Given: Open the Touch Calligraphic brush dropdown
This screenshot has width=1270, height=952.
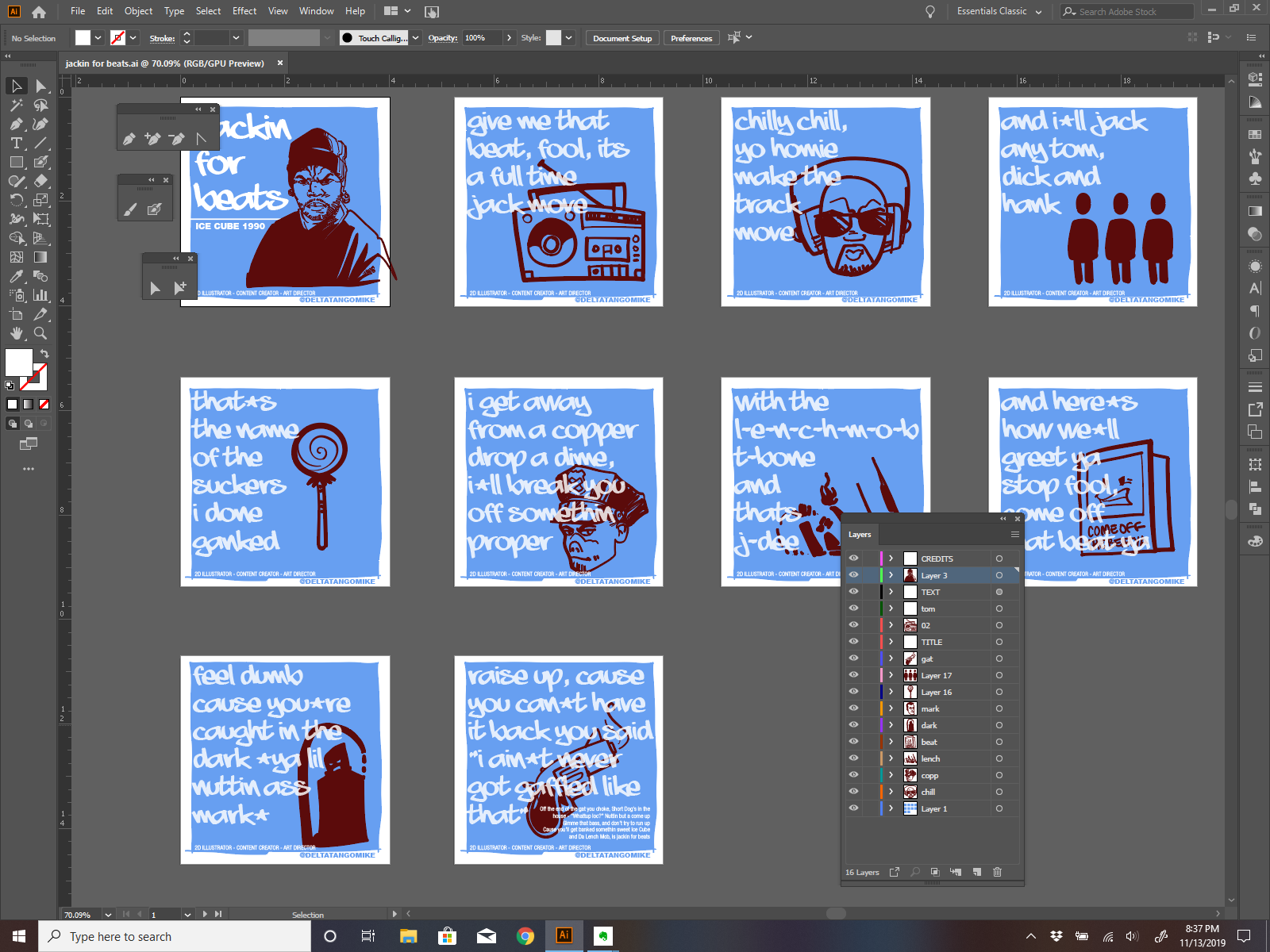Looking at the screenshot, I should (415, 38).
